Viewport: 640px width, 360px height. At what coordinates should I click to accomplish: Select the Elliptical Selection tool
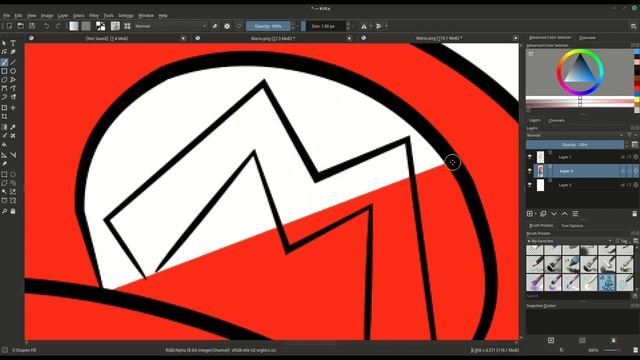[x=13, y=174]
